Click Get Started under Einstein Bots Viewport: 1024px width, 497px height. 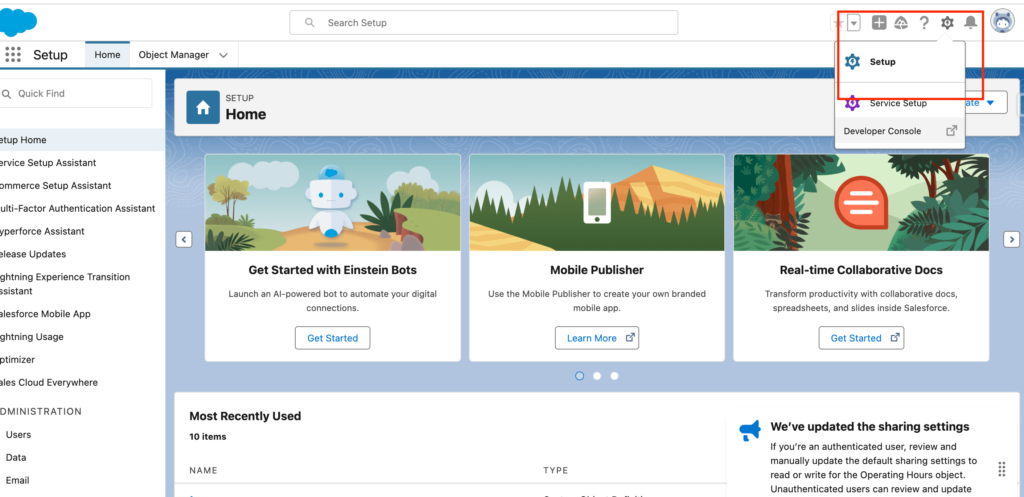point(332,338)
